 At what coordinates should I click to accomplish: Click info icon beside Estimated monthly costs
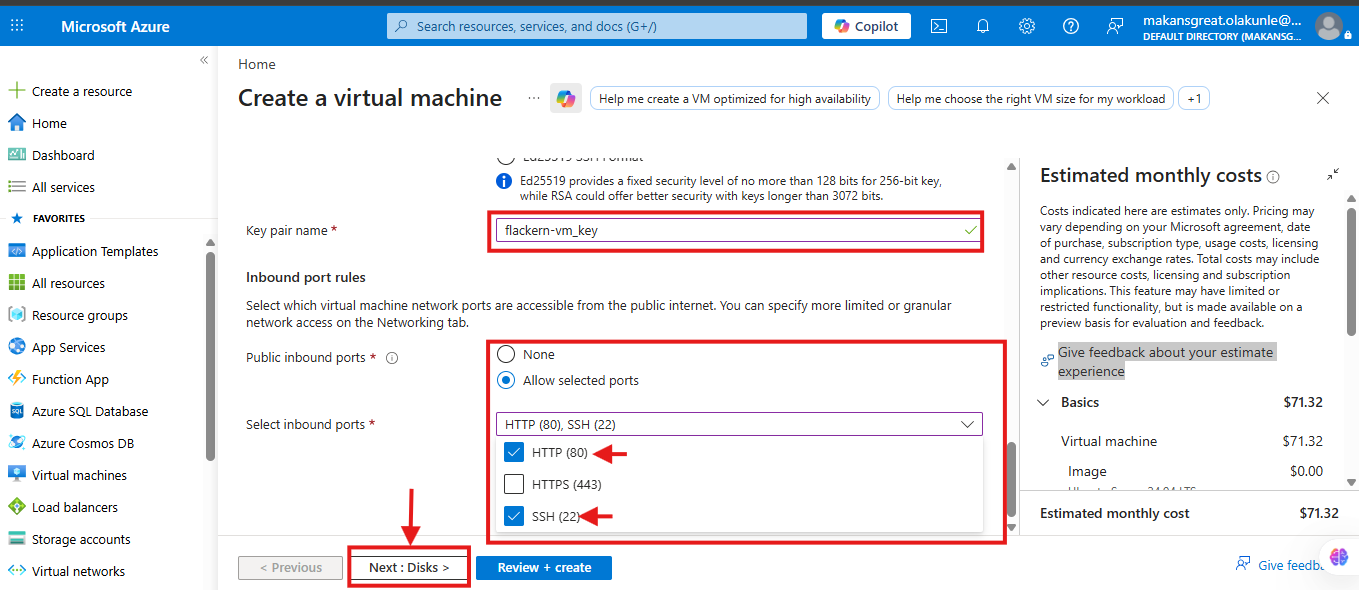point(1273,177)
